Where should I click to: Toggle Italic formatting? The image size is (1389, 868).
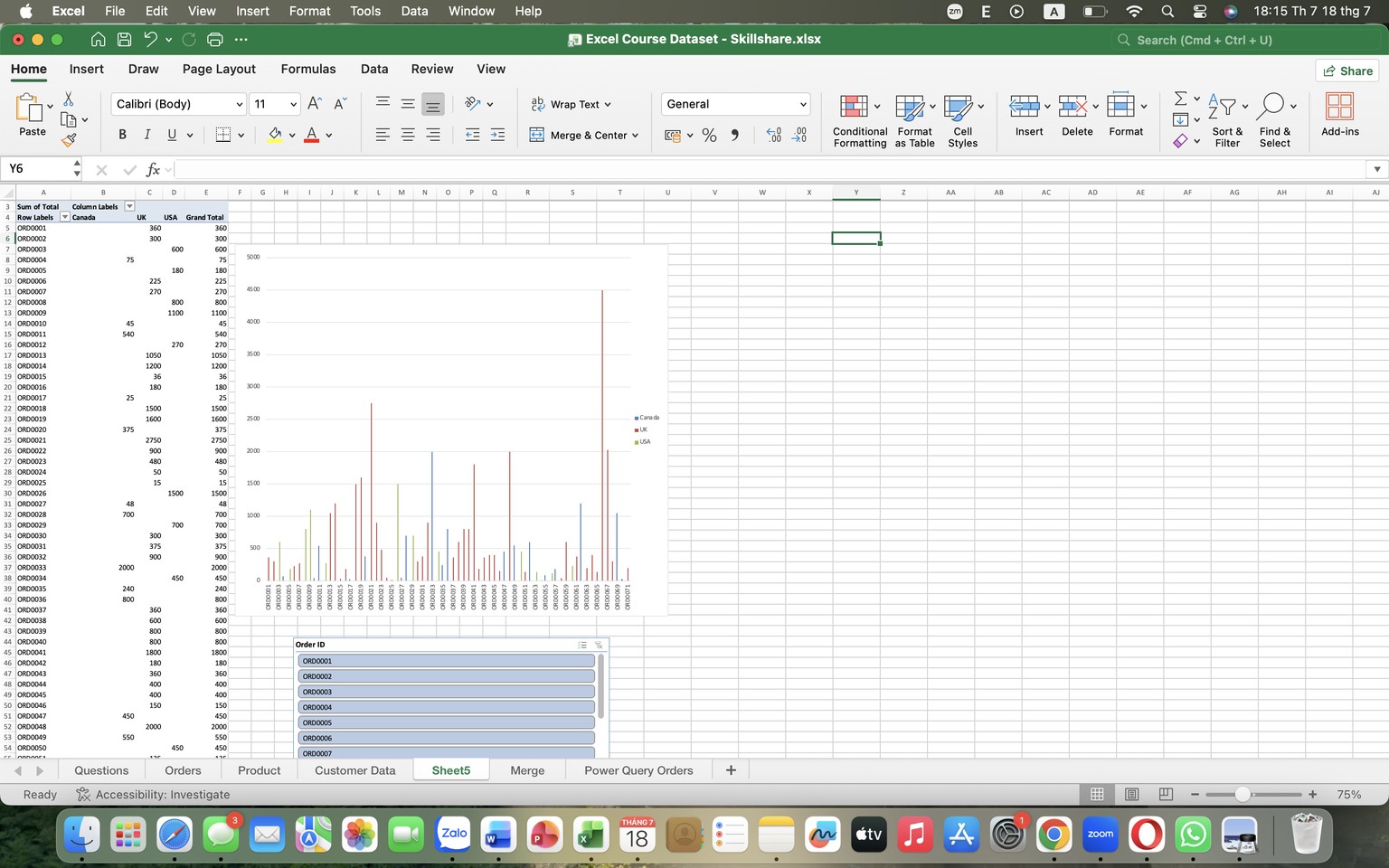147,135
